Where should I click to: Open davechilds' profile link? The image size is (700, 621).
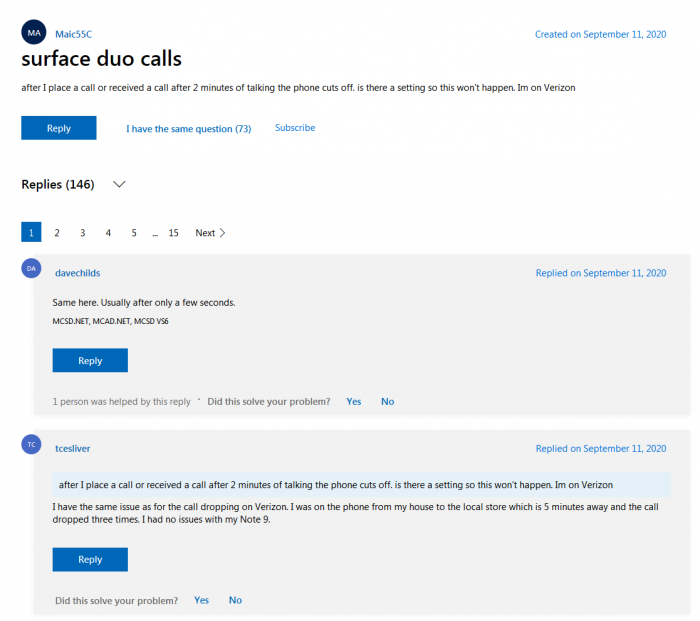[x=77, y=273]
